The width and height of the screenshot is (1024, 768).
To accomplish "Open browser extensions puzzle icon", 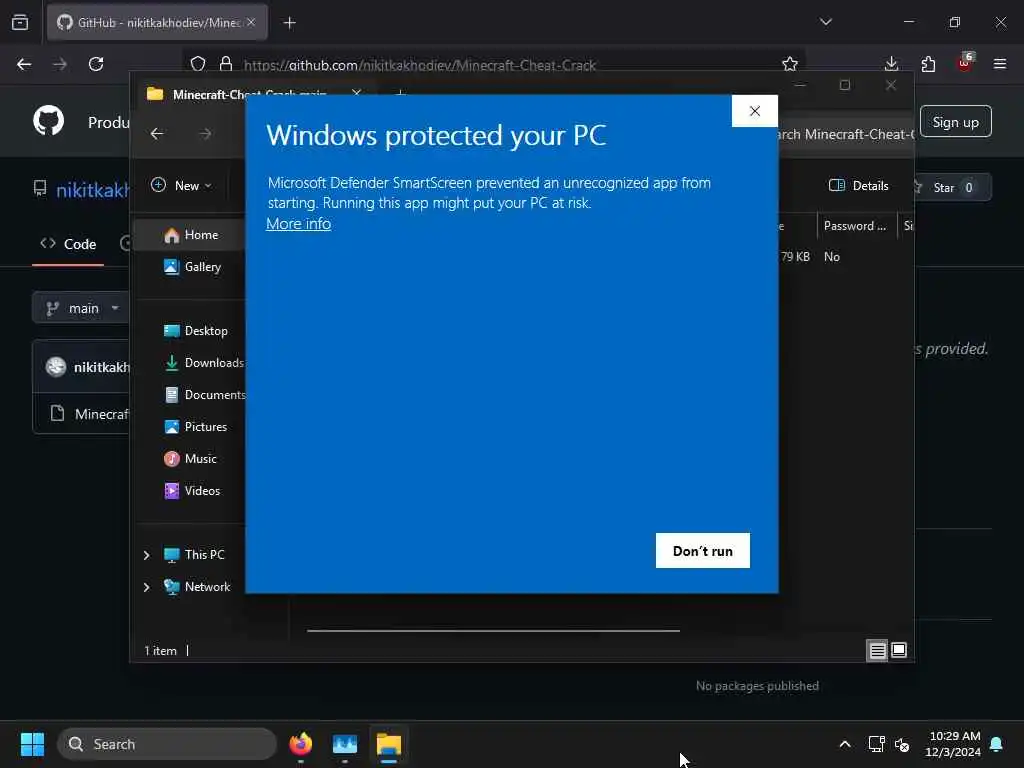I will click(x=928, y=64).
